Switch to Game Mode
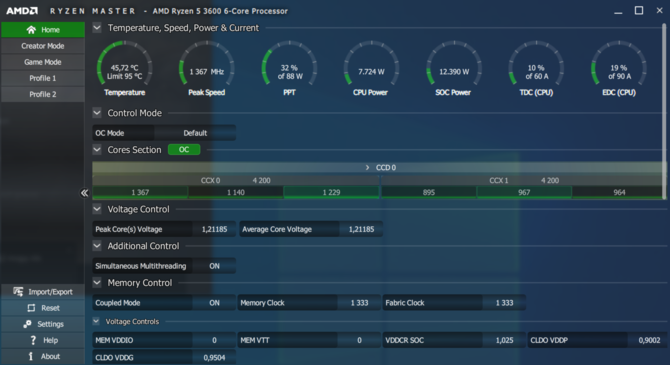The width and height of the screenshot is (670, 365). pos(43,62)
